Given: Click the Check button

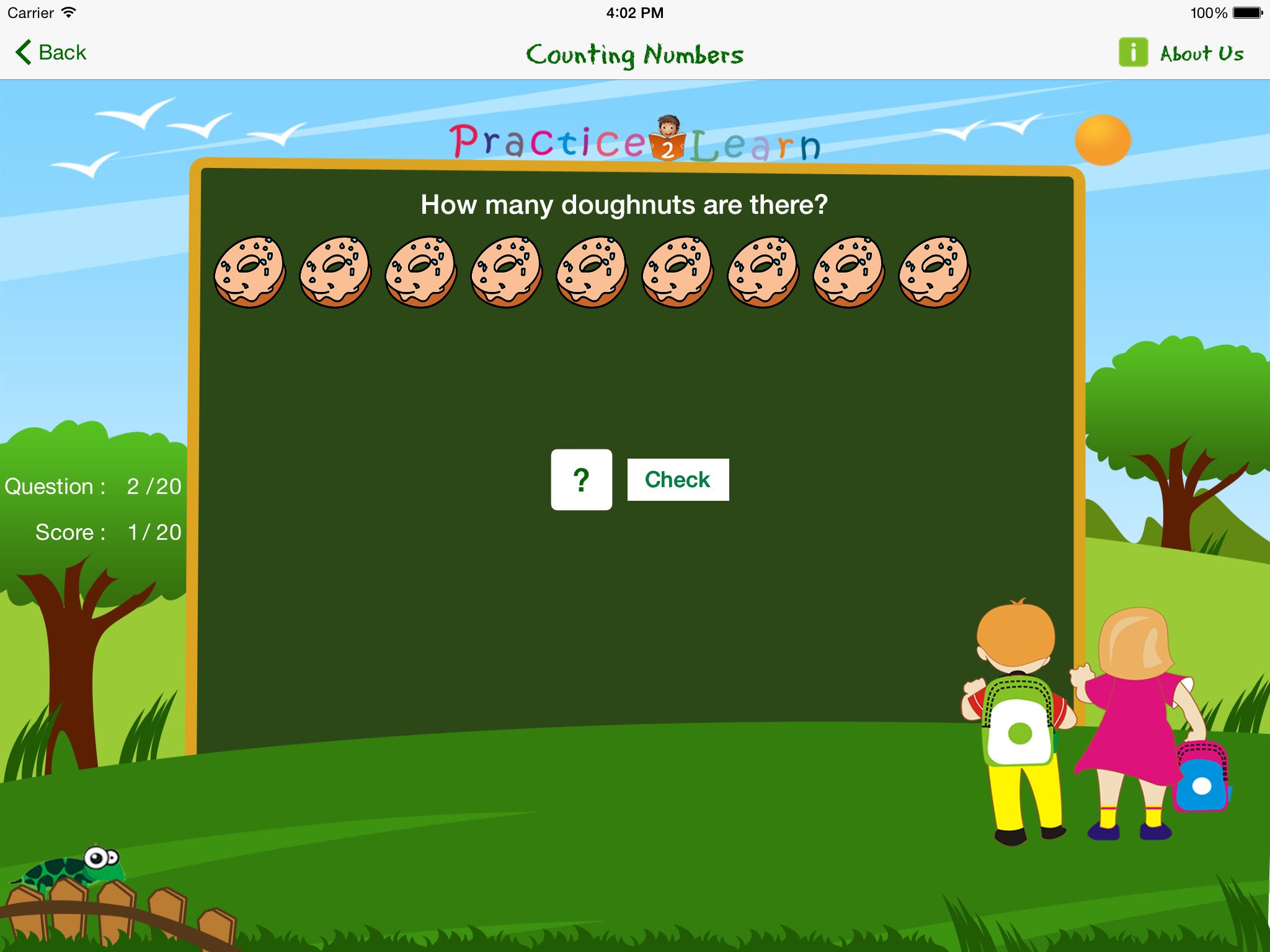Looking at the screenshot, I should tap(678, 480).
